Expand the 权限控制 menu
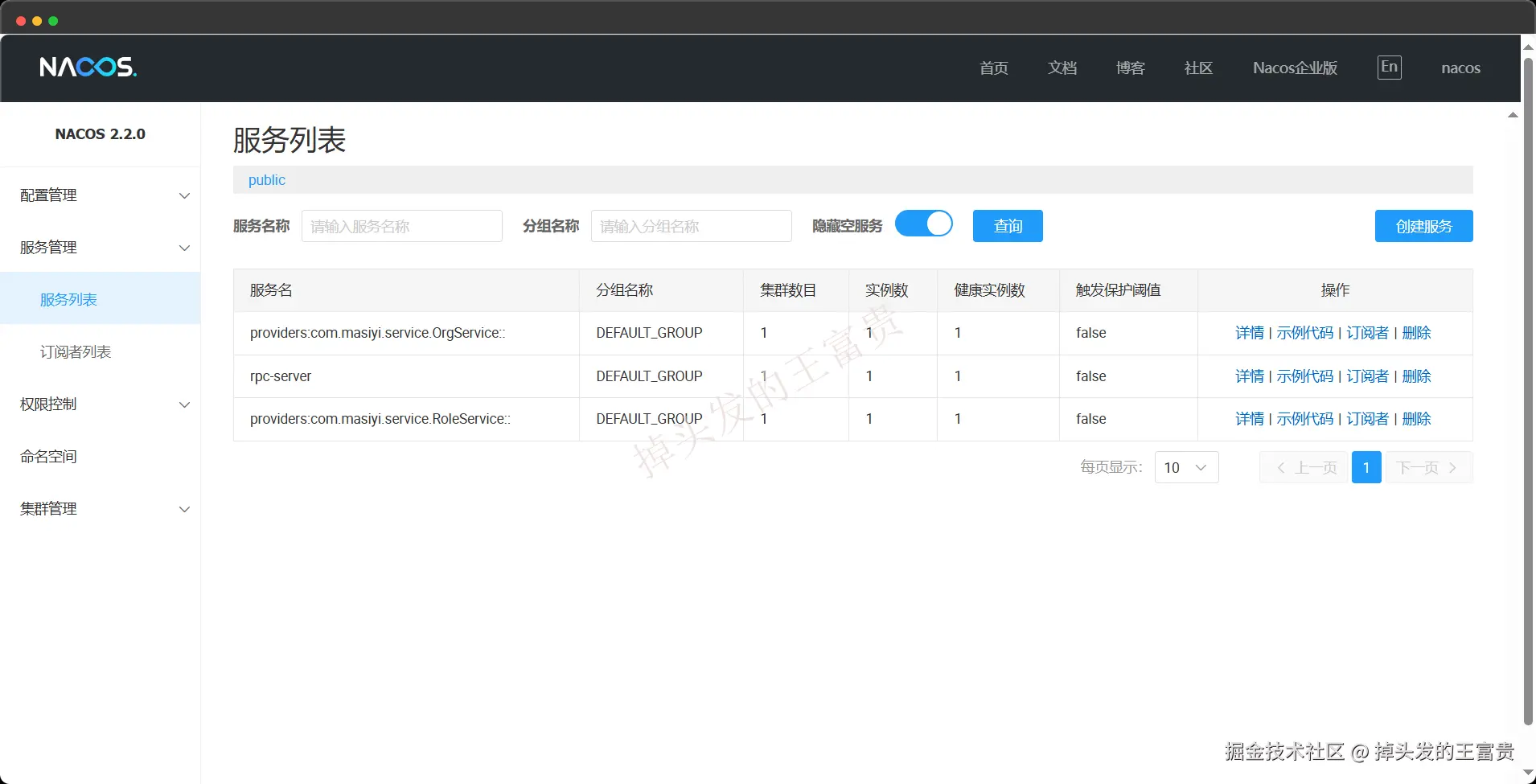 [x=101, y=404]
